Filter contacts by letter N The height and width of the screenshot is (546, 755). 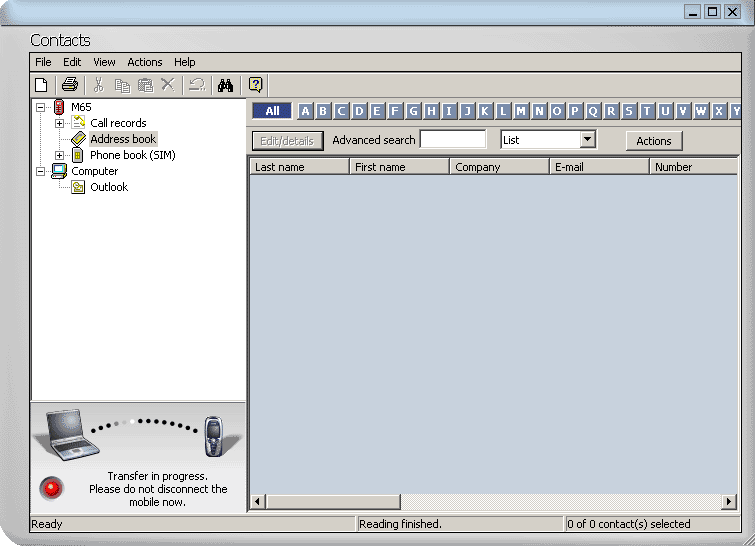(539, 111)
